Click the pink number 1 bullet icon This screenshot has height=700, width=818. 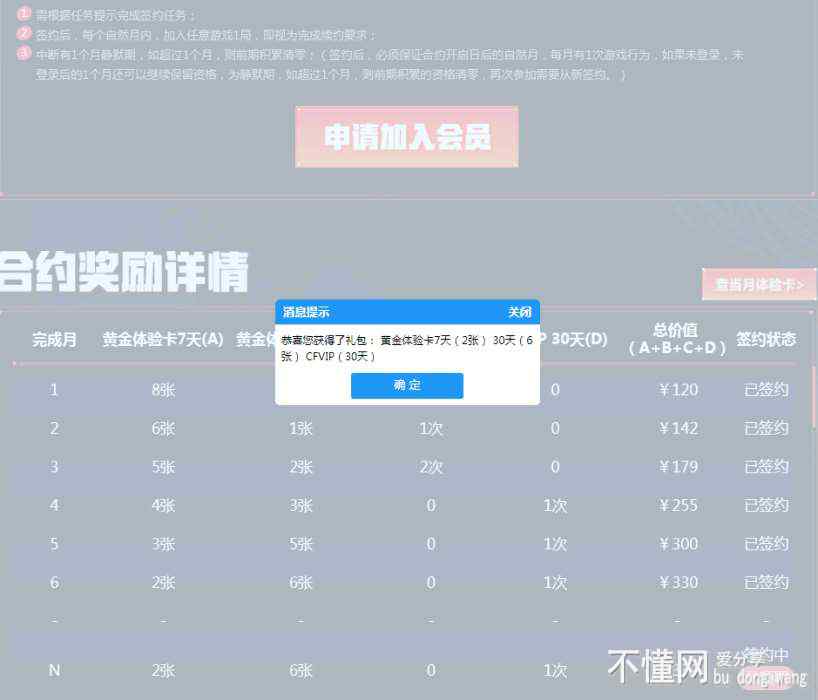pyautogui.click(x=24, y=14)
